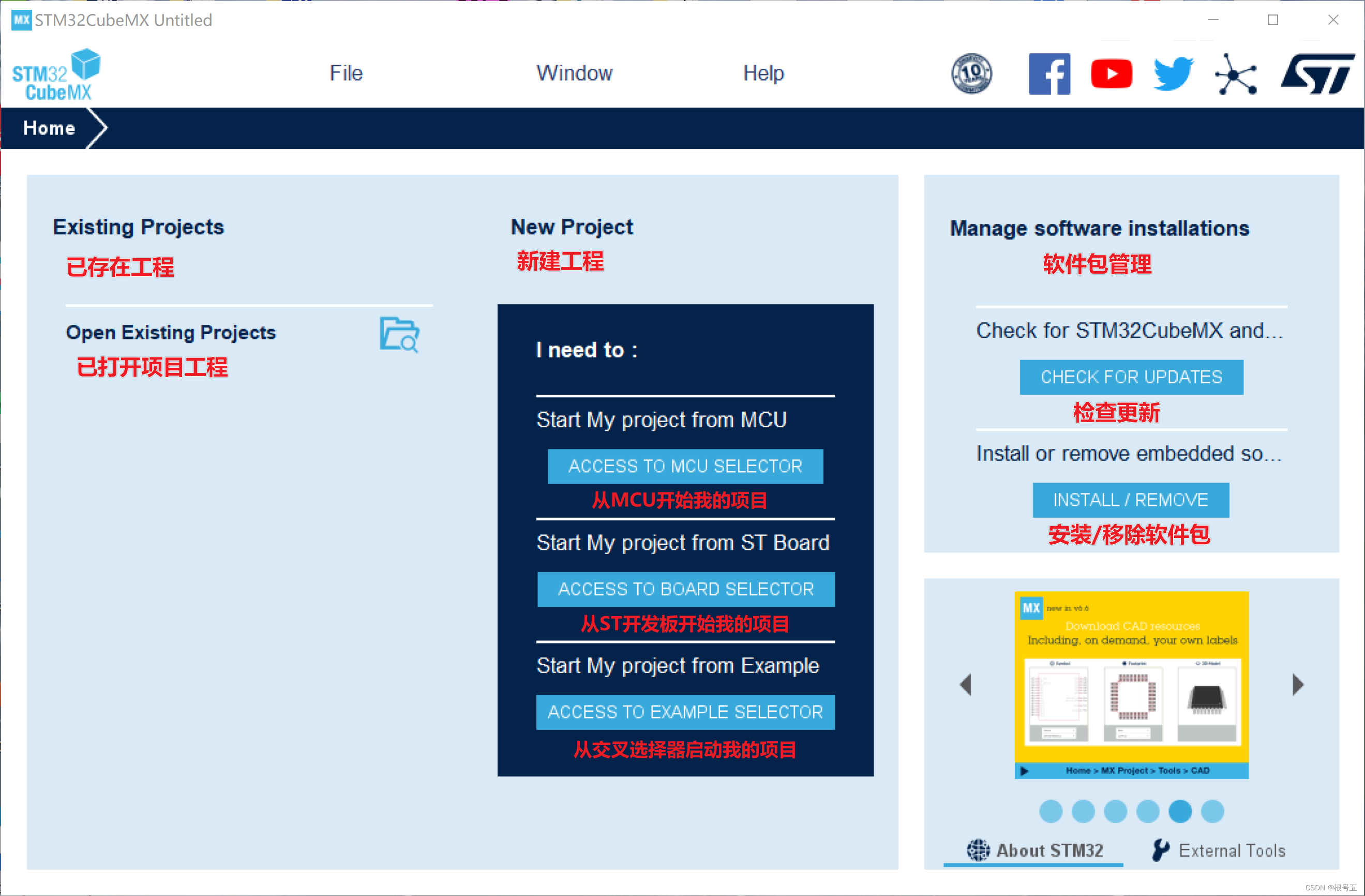Select the first carousel indicator dot

1050,811
